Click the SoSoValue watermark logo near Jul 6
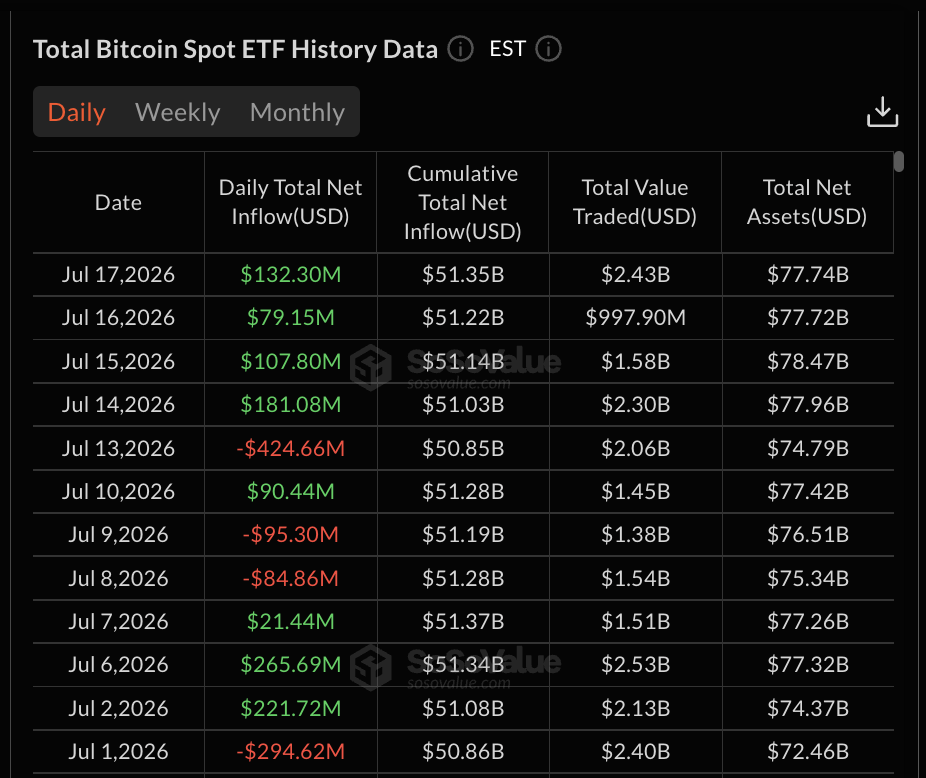Screen dimensions: 926x778 (x=371, y=668)
